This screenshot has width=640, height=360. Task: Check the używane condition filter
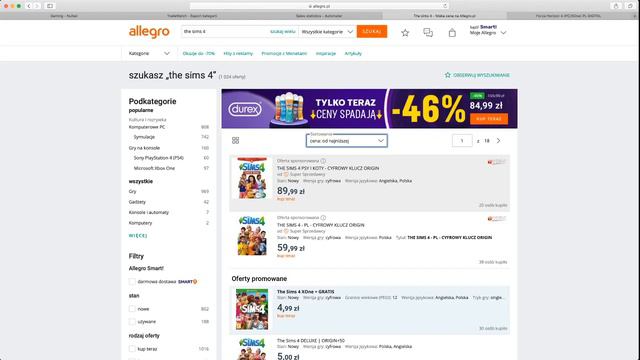132,322
